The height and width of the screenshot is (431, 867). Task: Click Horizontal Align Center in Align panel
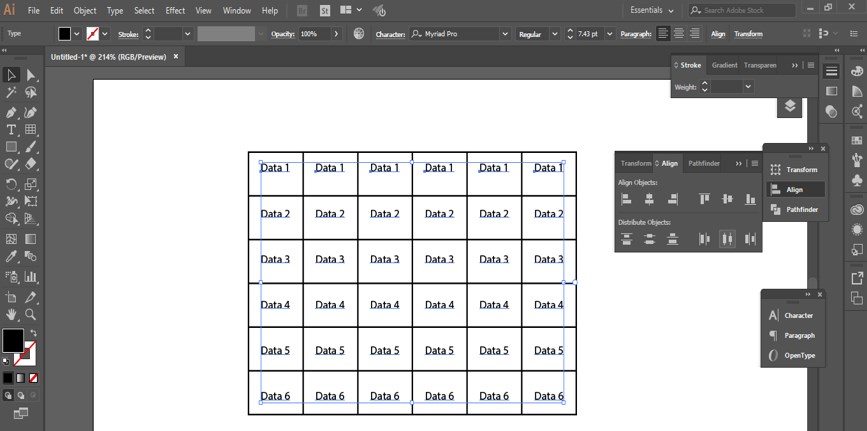click(649, 199)
